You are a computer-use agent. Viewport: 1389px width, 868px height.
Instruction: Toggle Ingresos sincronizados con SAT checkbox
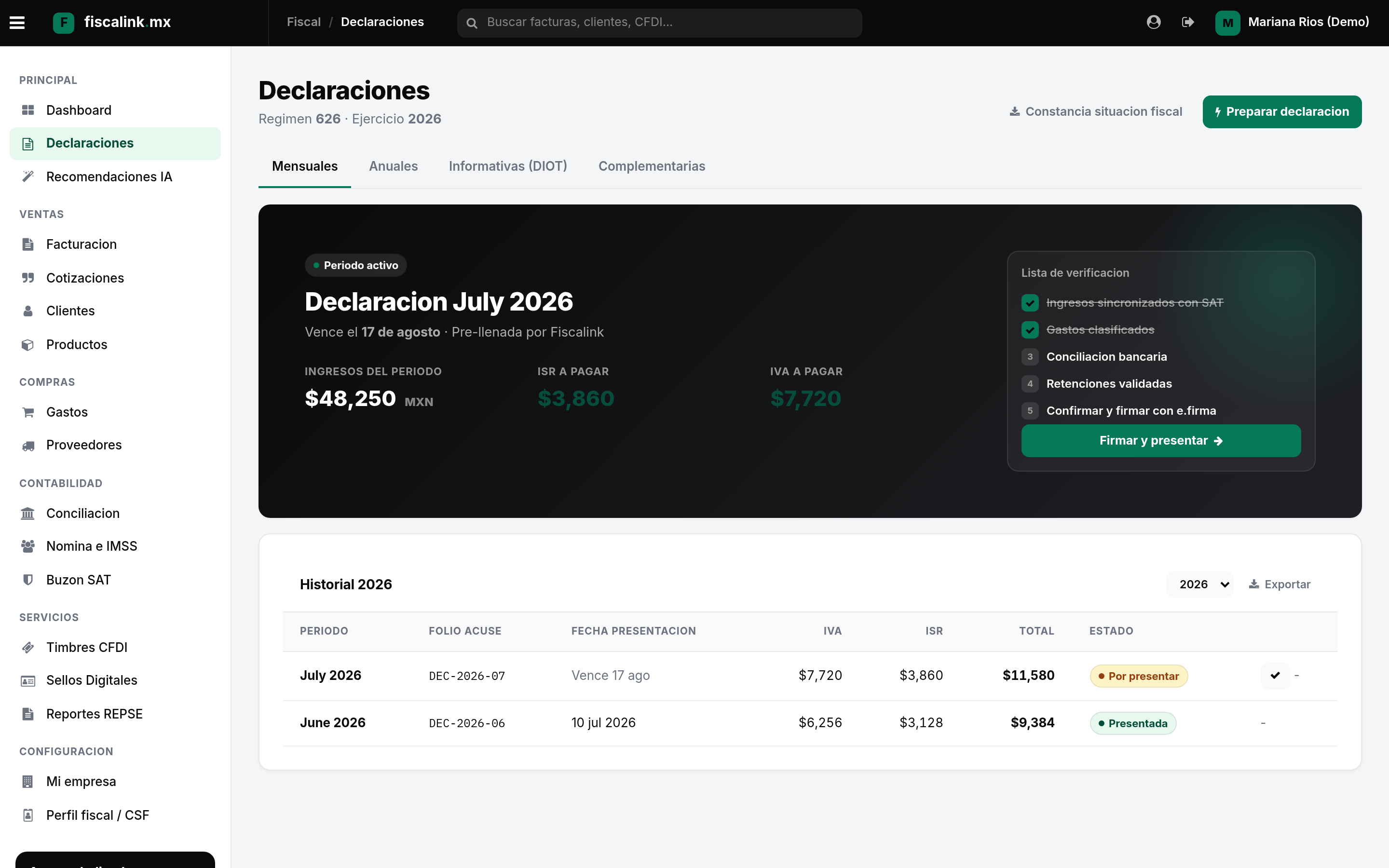point(1030,302)
